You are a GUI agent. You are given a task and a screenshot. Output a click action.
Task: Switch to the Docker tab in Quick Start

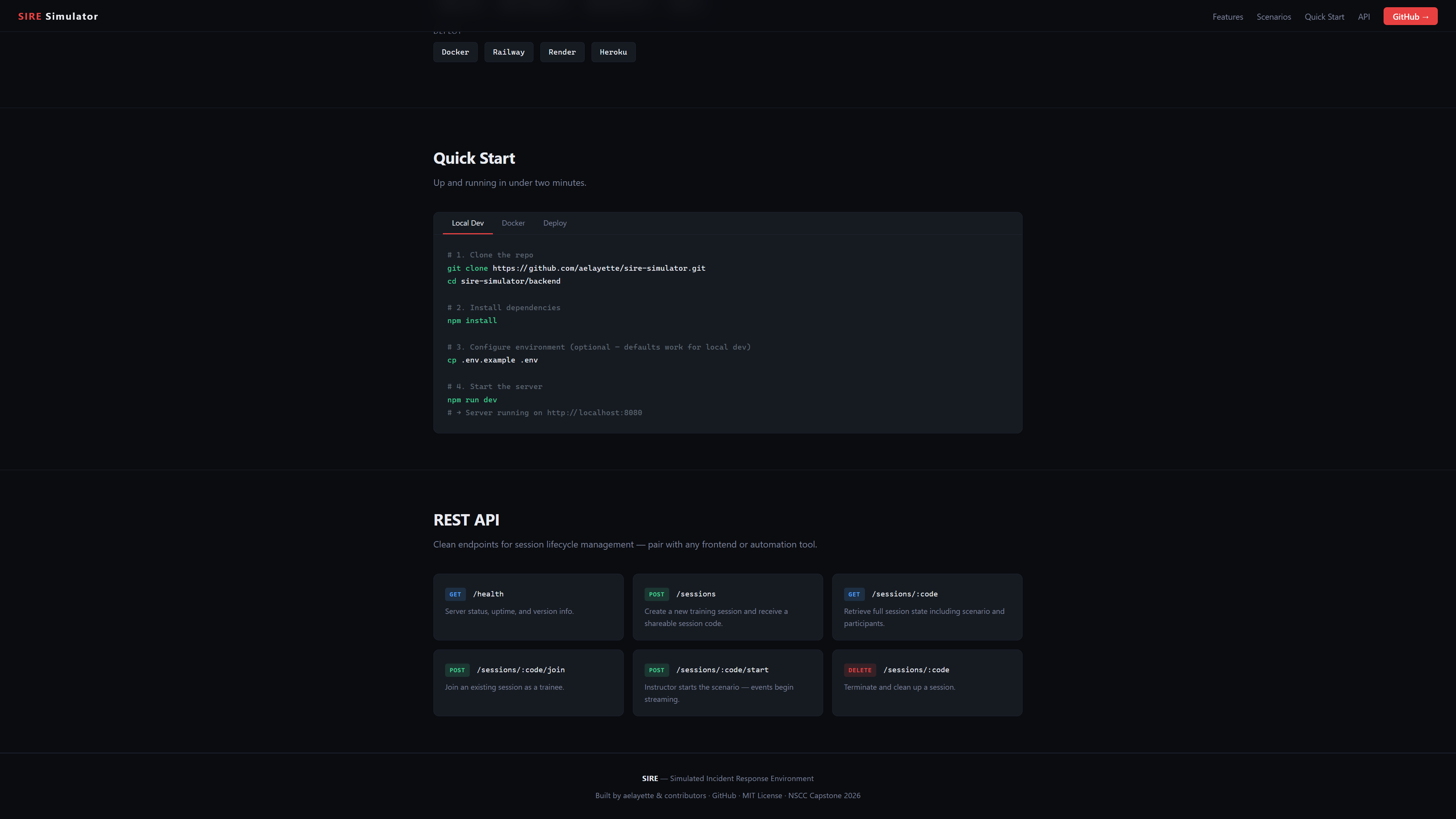tap(513, 223)
